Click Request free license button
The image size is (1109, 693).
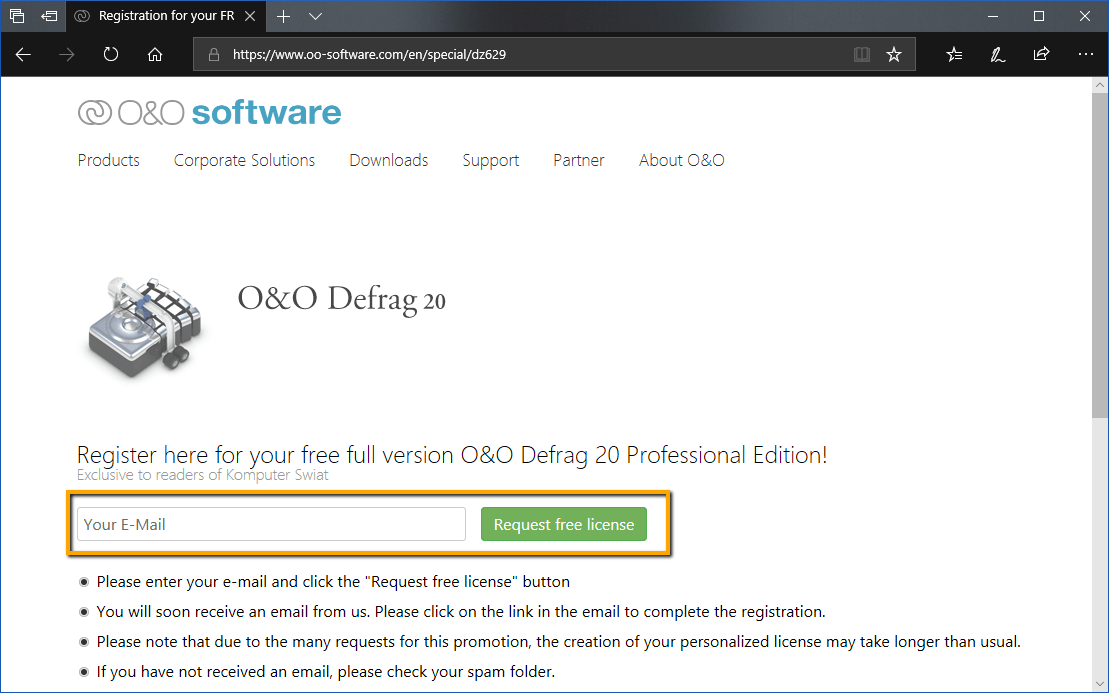(564, 524)
